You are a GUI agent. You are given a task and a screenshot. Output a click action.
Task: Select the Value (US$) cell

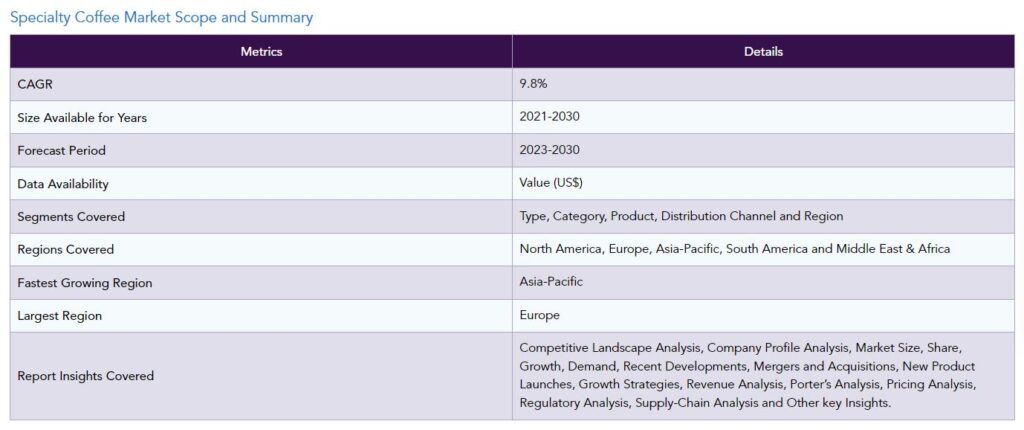pos(763,184)
